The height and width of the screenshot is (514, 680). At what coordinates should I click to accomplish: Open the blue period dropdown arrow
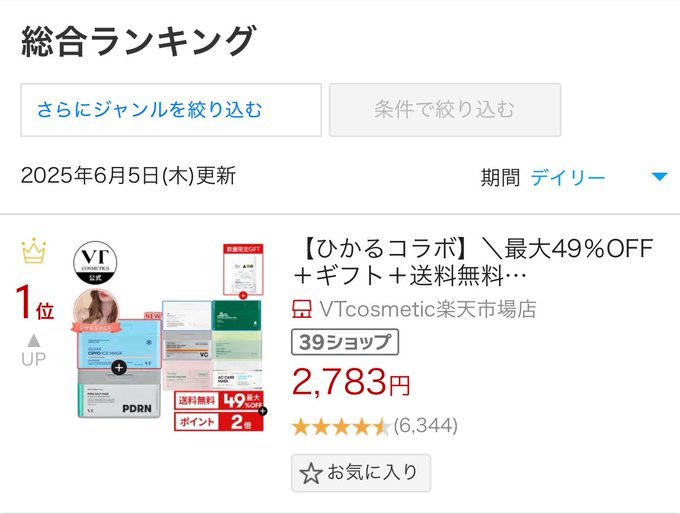[x=660, y=177]
